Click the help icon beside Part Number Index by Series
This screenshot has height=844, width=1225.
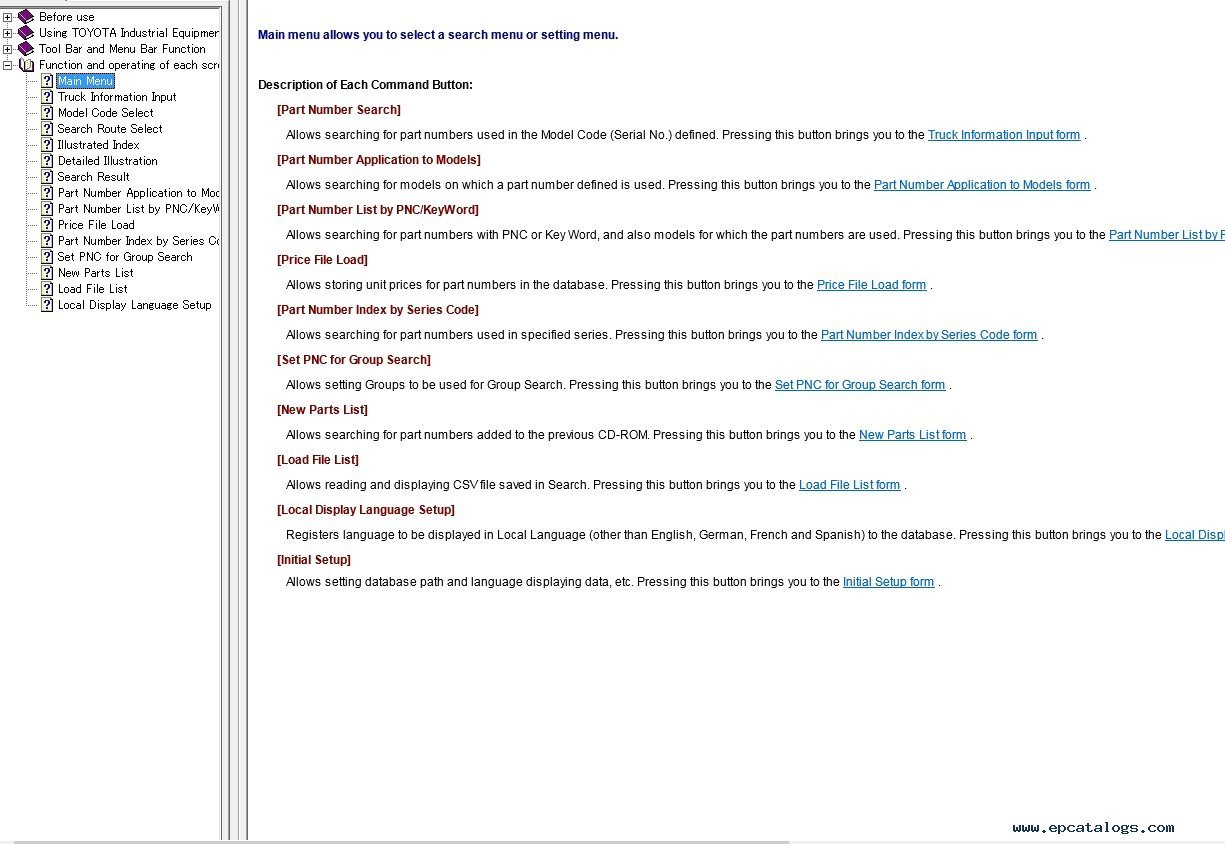click(47, 241)
